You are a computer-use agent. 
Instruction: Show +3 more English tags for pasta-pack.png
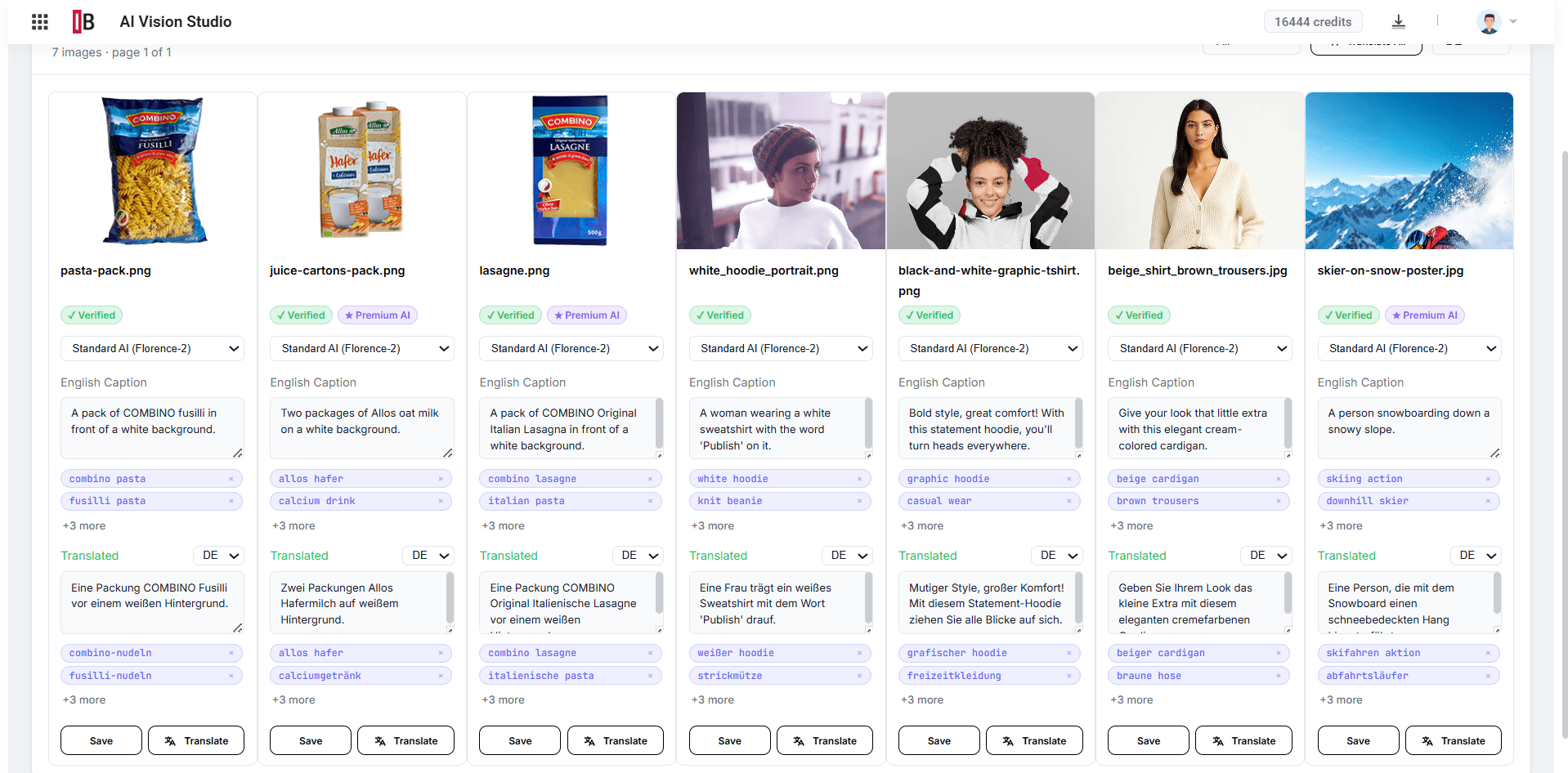point(84,526)
